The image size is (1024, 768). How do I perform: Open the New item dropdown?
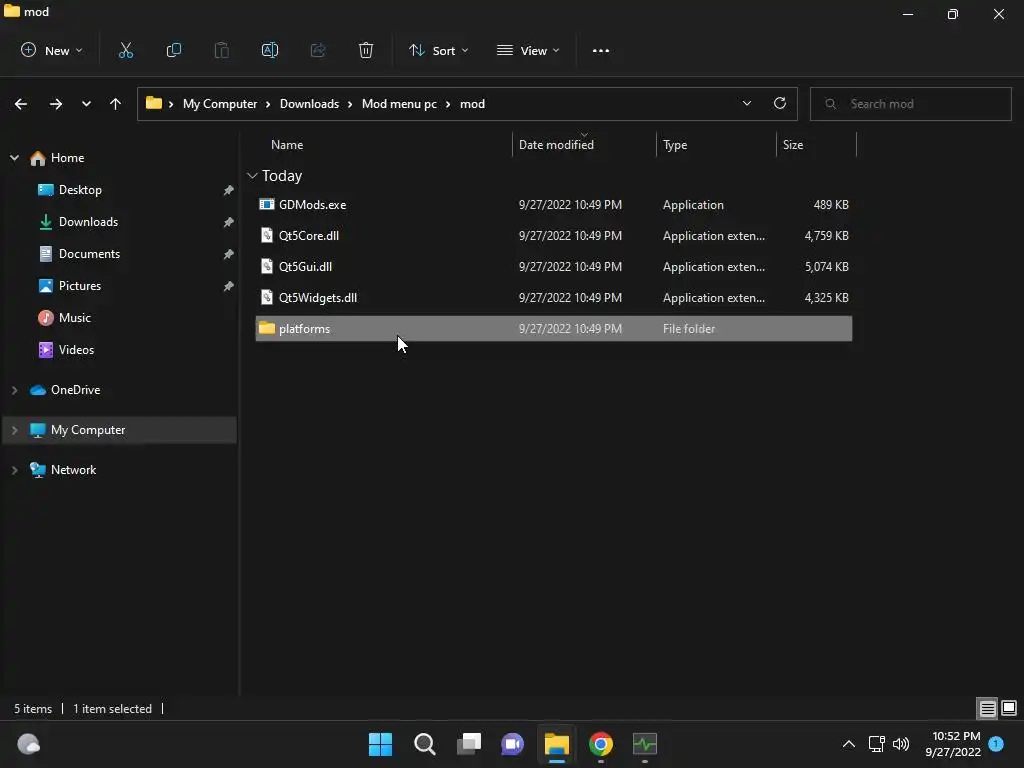pos(52,50)
